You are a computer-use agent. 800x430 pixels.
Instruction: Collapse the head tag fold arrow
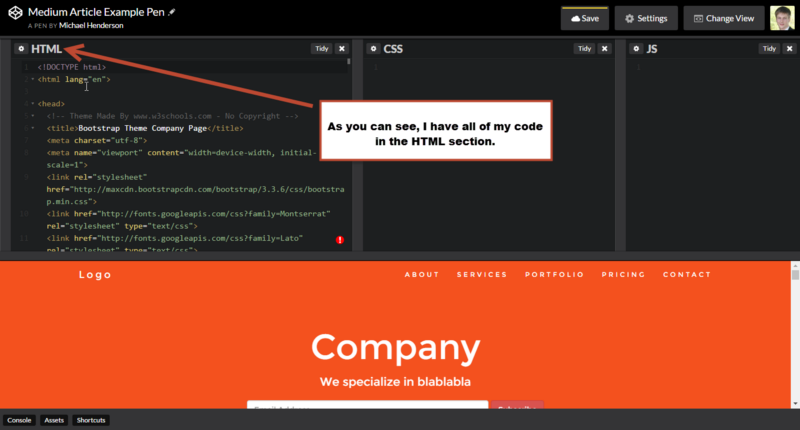pos(32,103)
